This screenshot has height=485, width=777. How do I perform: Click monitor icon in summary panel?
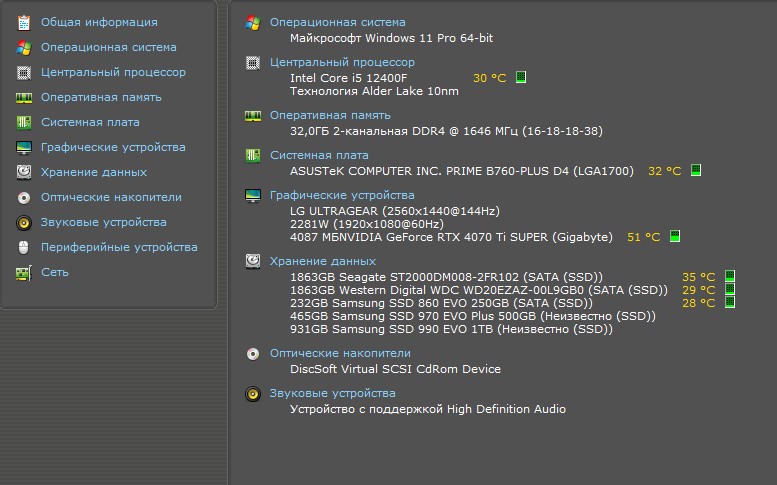pyautogui.click(x=253, y=196)
